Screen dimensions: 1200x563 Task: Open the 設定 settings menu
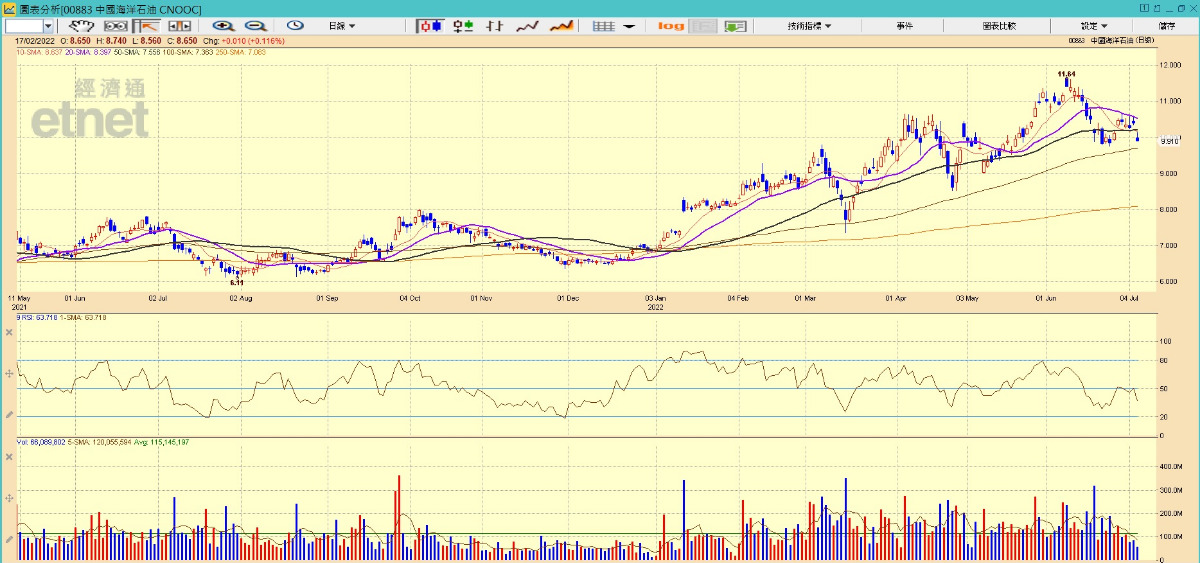pyautogui.click(x=1094, y=26)
